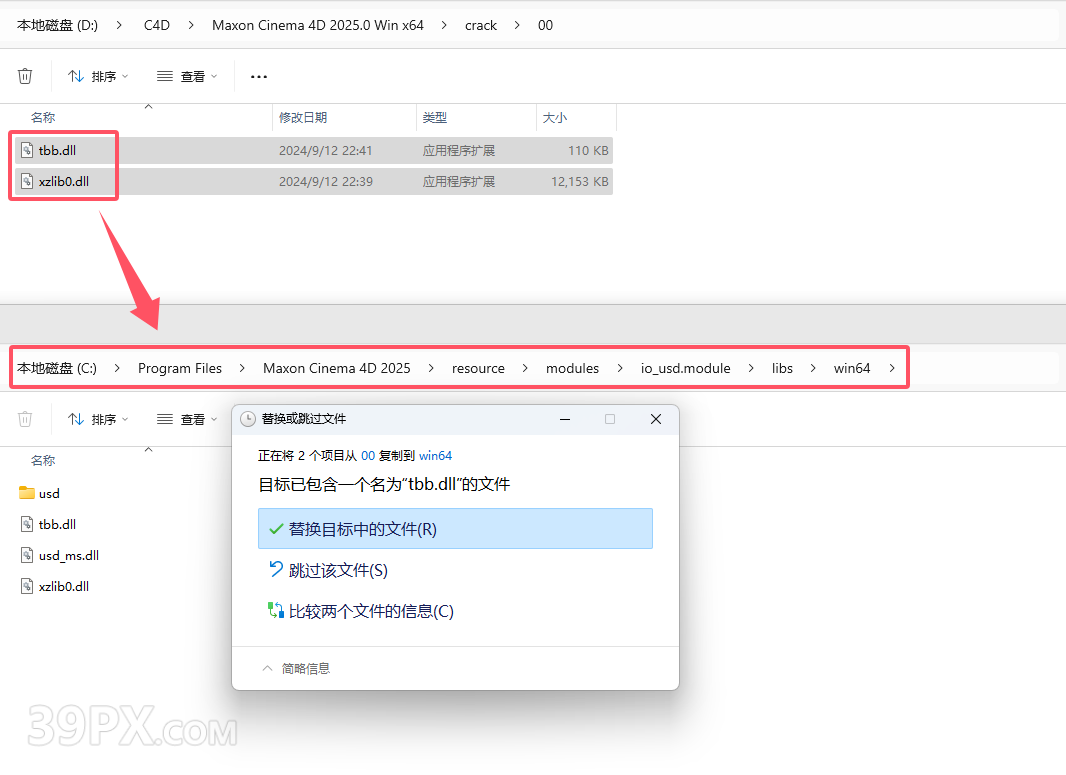Viewport: 1066px width, 775px height.
Task: Click the compare both files info option
Action: 370,611
